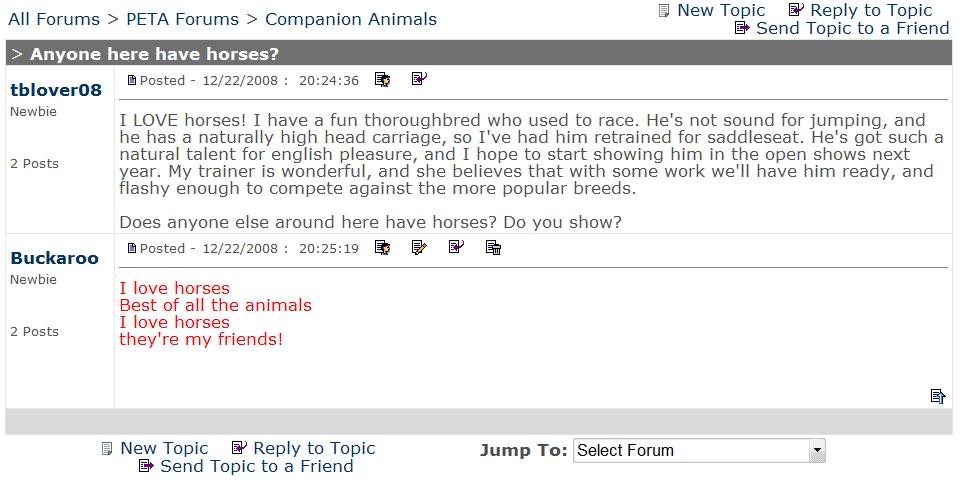Click profile icon in Buckaroo's post header
The width and height of the screenshot is (962, 492).
point(382,248)
